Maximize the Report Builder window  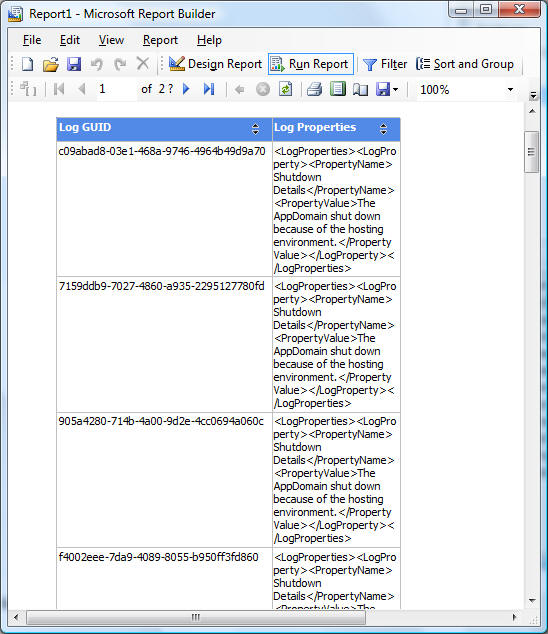coord(486,10)
